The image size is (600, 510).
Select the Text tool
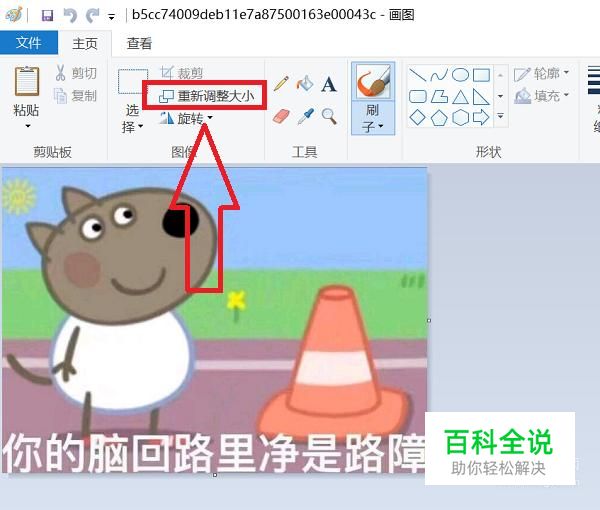tap(329, 84)
